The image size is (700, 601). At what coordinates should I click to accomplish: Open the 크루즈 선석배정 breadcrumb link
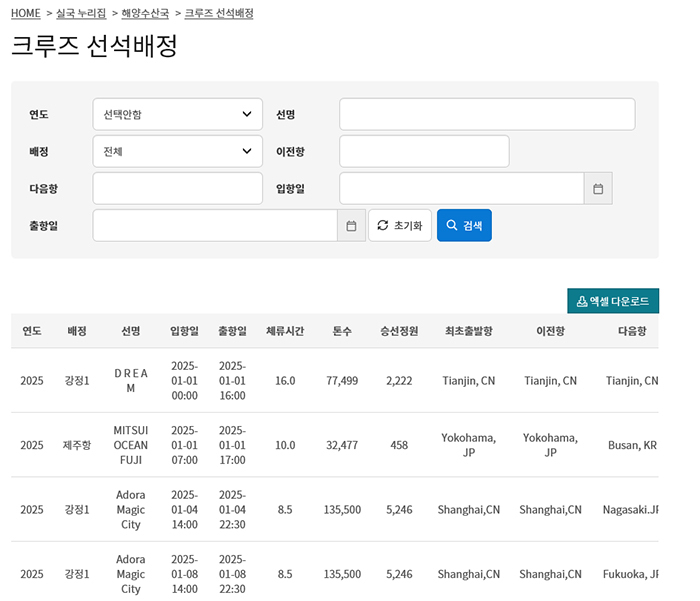[x=219, y=13]
